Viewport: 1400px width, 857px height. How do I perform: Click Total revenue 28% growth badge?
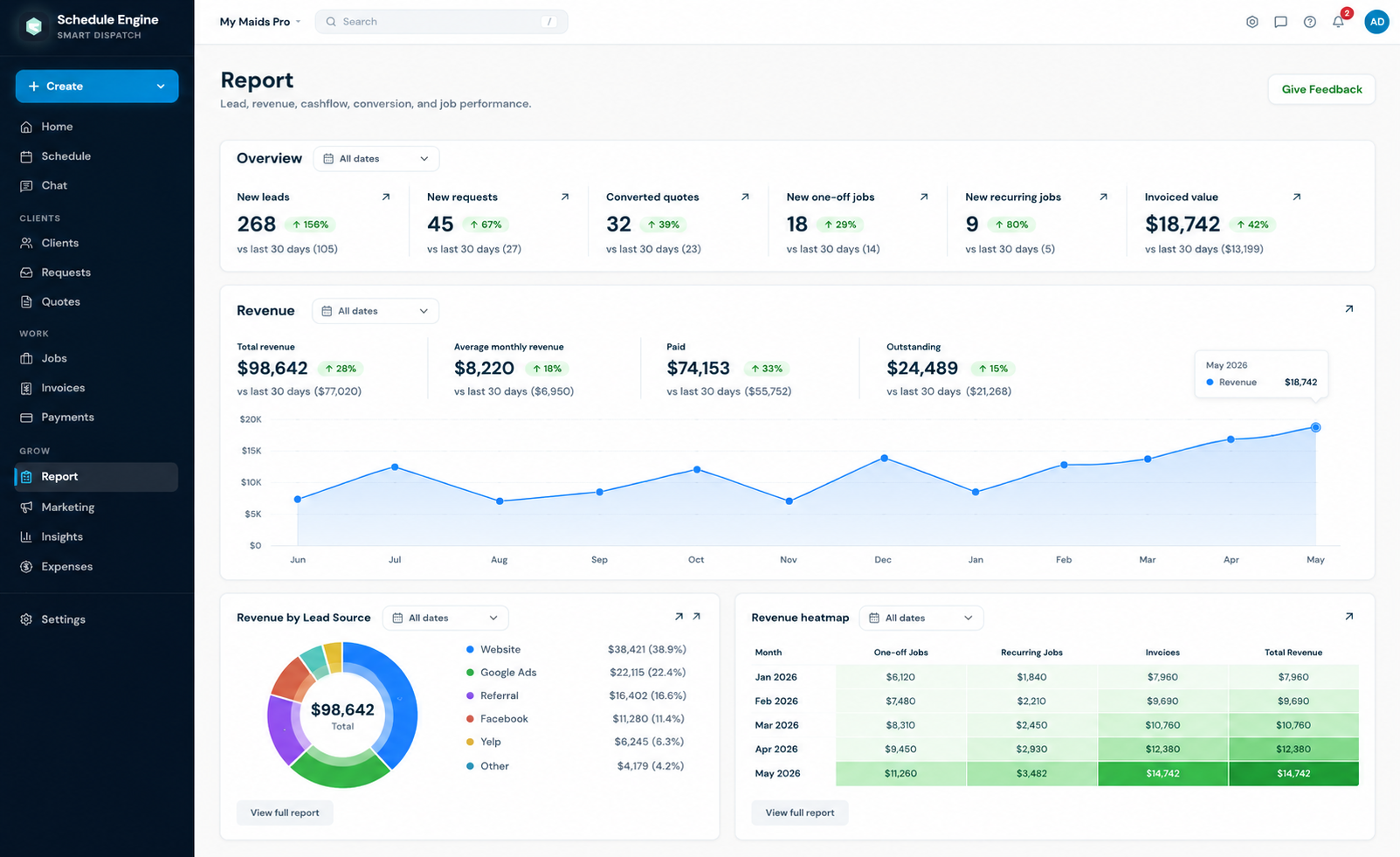(x=340, y=369)
